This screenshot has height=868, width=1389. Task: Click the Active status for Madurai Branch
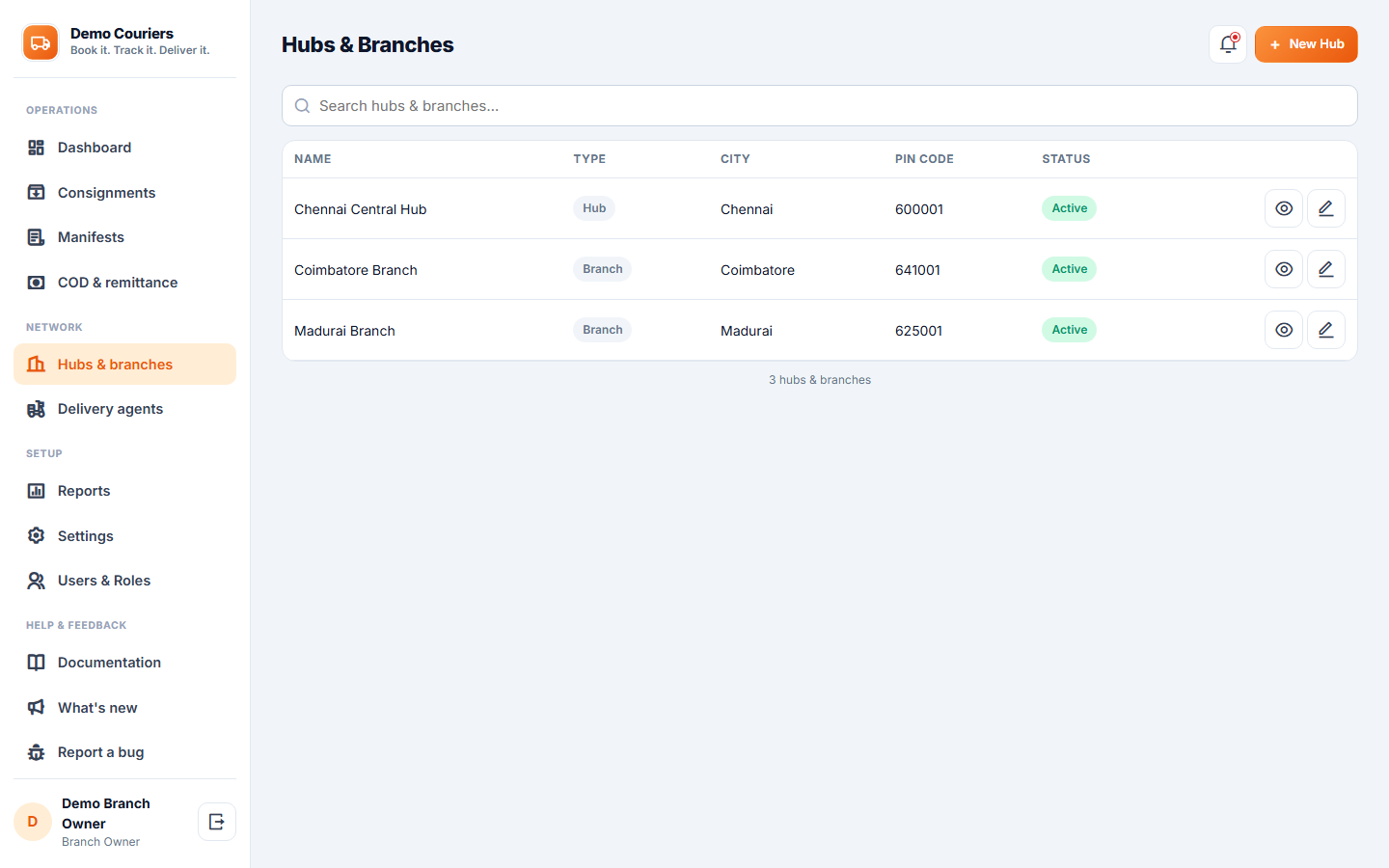[1069, 330]
